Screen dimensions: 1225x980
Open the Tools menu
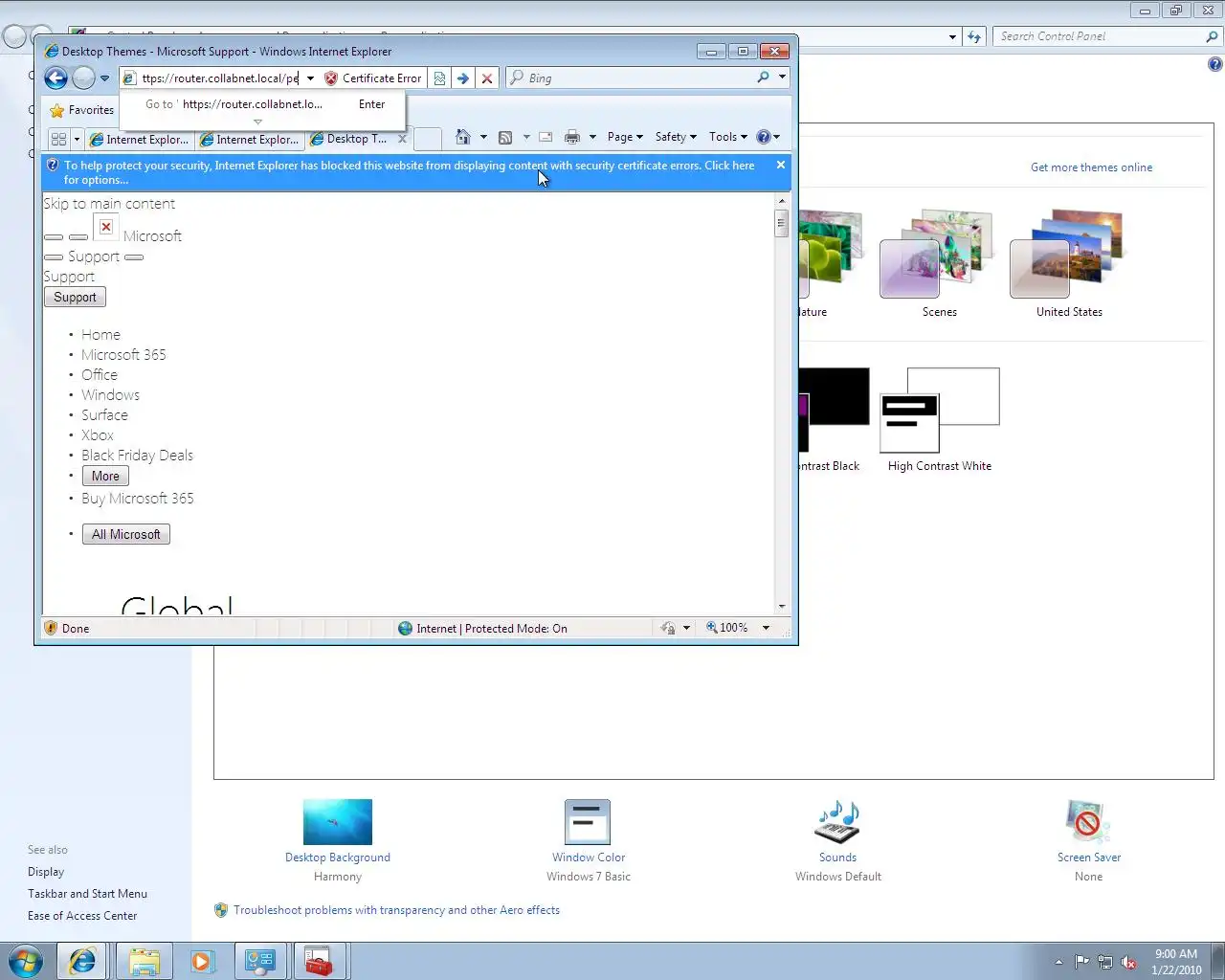[727, 137]
